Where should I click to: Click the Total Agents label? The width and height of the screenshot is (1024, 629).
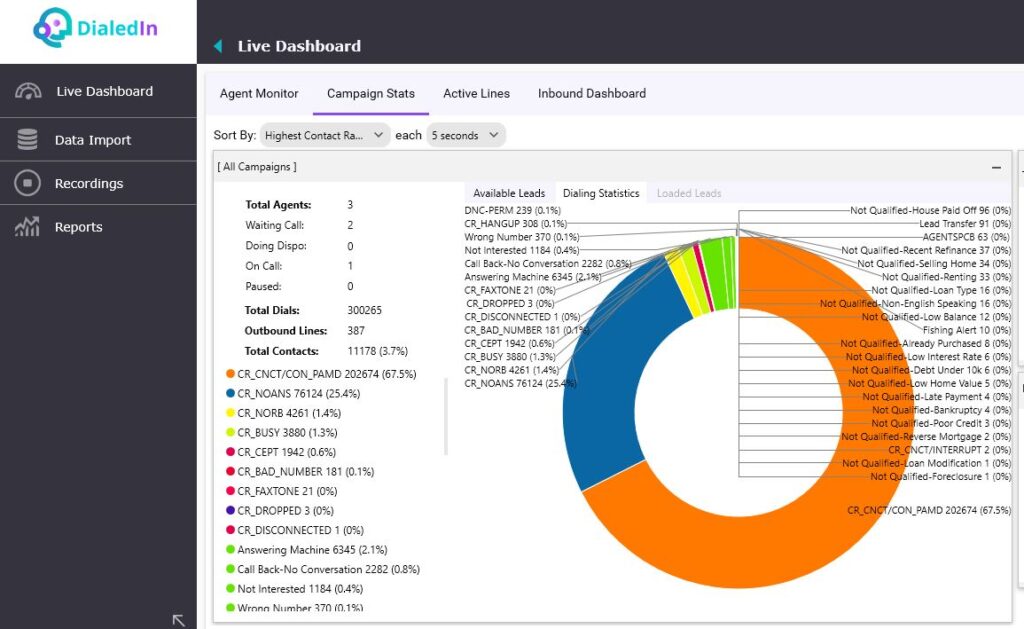pyautogui.click(x=278, y=204)
